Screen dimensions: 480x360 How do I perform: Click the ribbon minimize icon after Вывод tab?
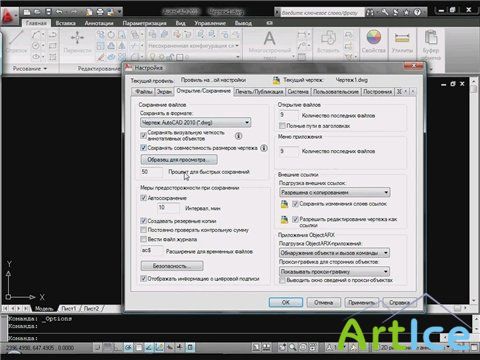click(x=270, y=23)
